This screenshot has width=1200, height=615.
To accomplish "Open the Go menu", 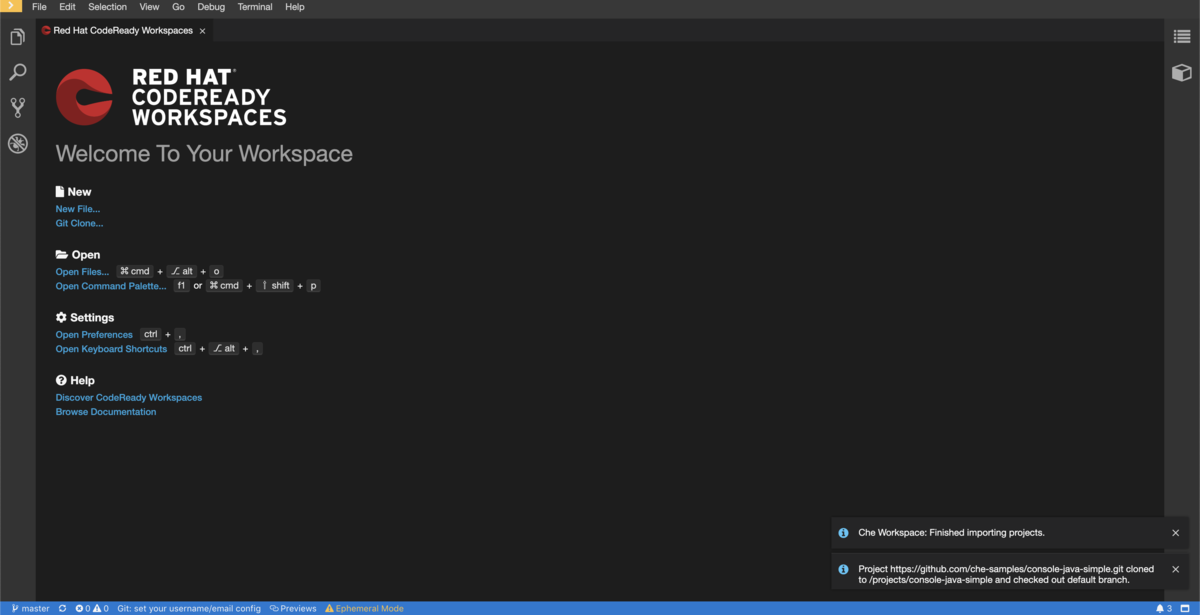I will point(178,7).
